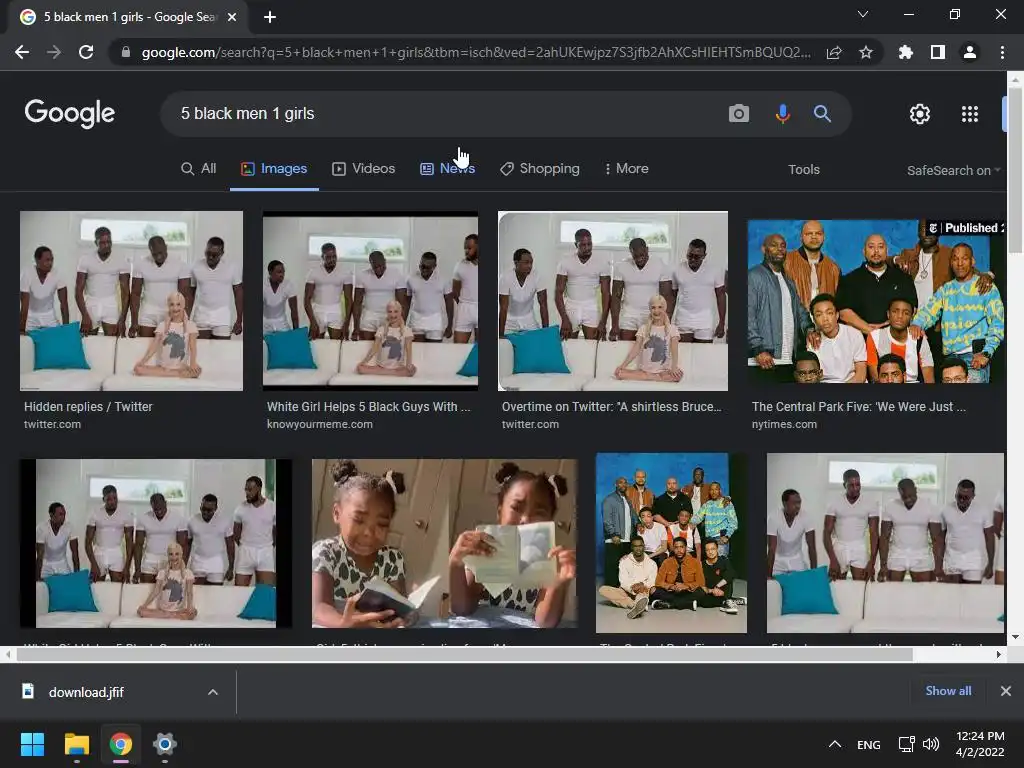
Task: Click the scroll-down arrow of vertical scrollbar
Action: [x=1015, y=637]
